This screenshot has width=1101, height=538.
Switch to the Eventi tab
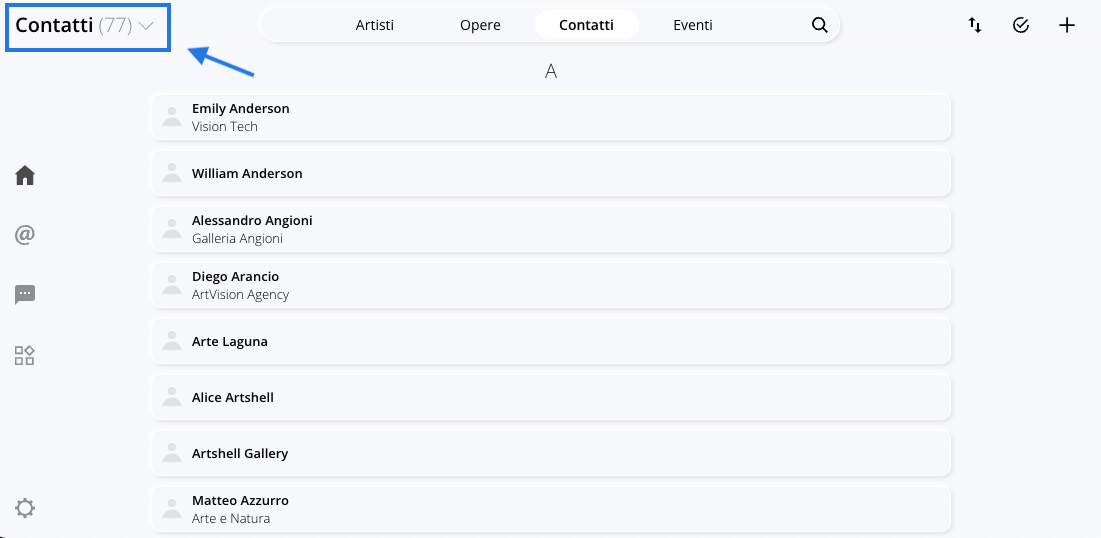[x=693, y=25]
